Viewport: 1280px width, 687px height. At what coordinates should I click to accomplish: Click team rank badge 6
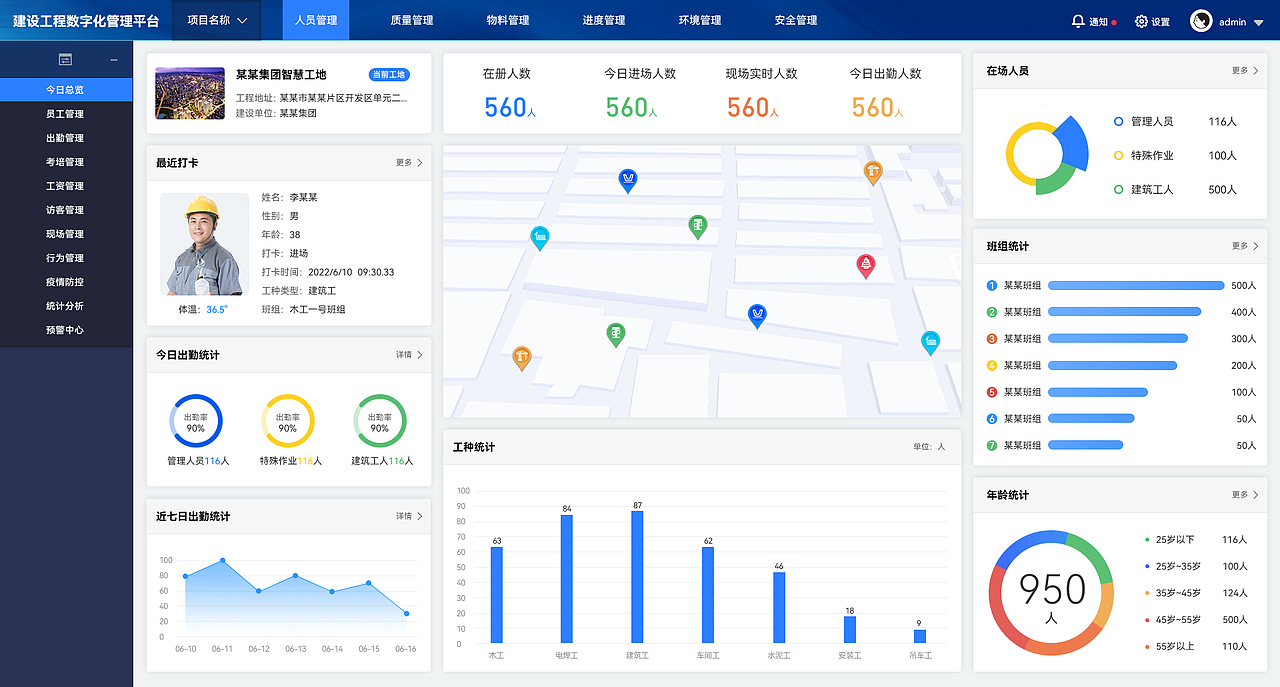click(x=992, y=419)
